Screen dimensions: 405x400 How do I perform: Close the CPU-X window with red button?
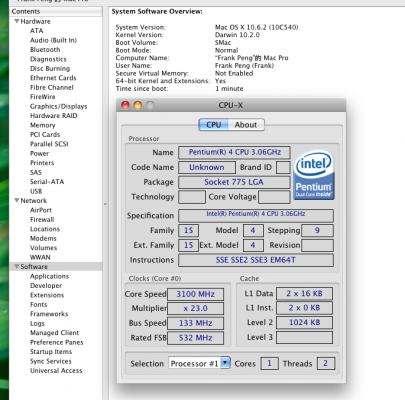(125, 105)
